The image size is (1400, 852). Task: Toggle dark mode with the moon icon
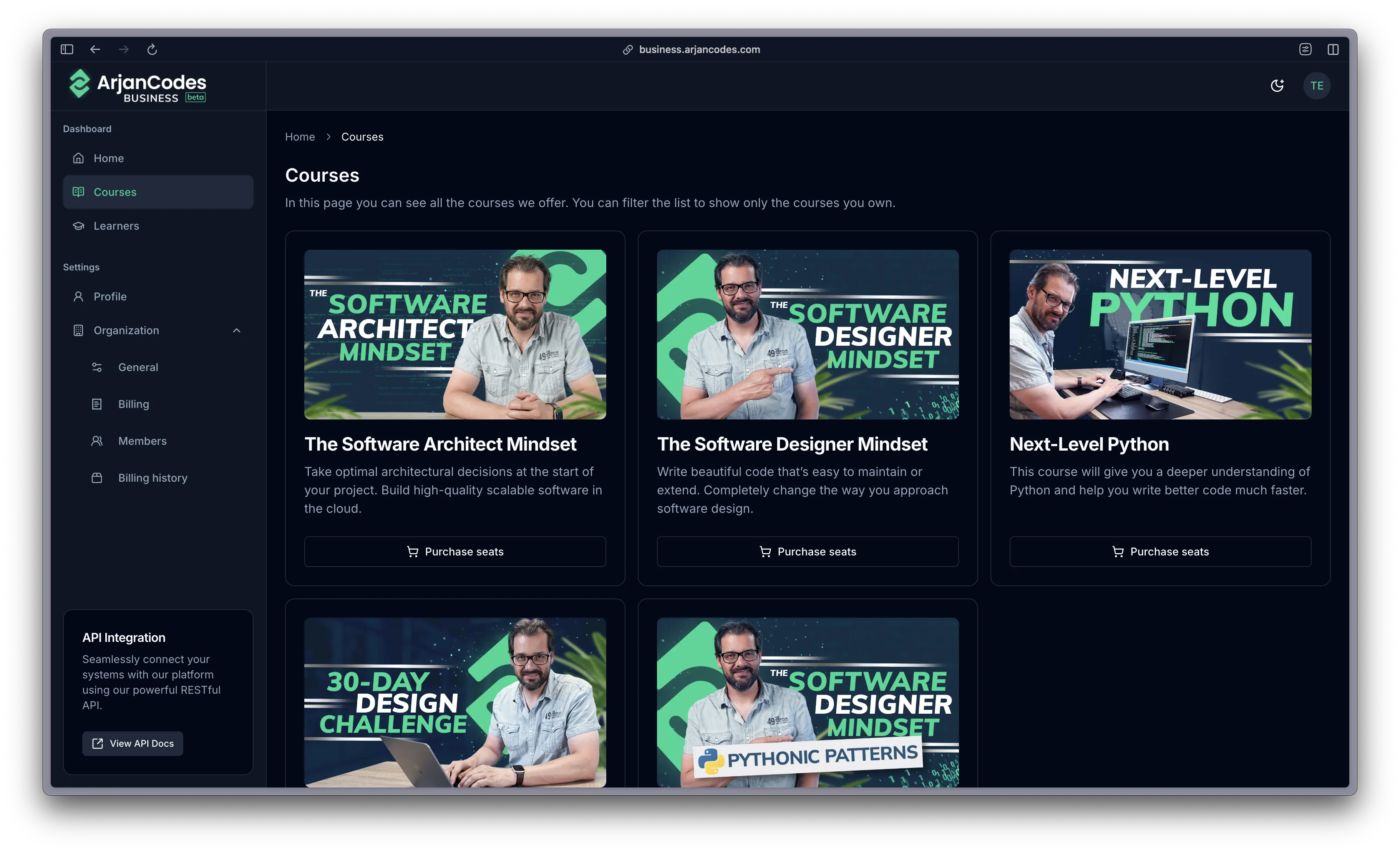point(1277,85)
